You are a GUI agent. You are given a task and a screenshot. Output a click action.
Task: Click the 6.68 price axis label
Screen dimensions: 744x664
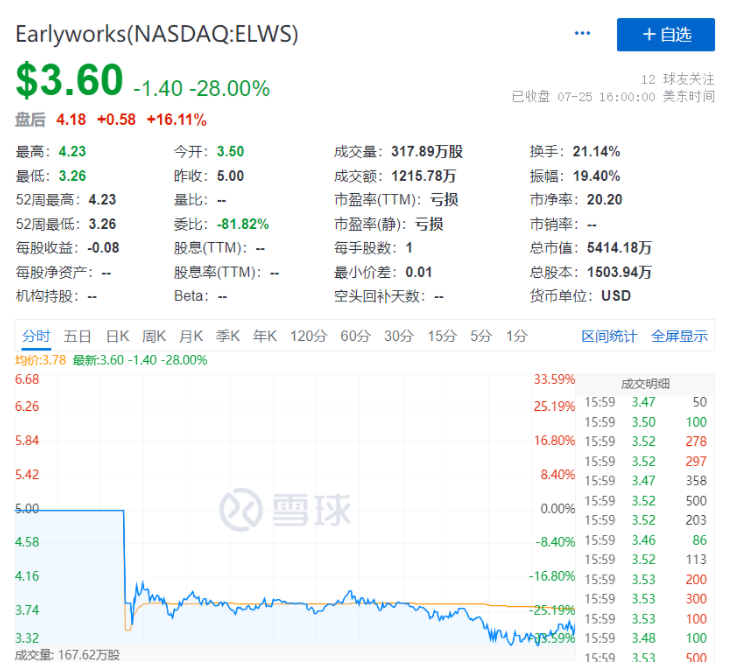point(27,380)
